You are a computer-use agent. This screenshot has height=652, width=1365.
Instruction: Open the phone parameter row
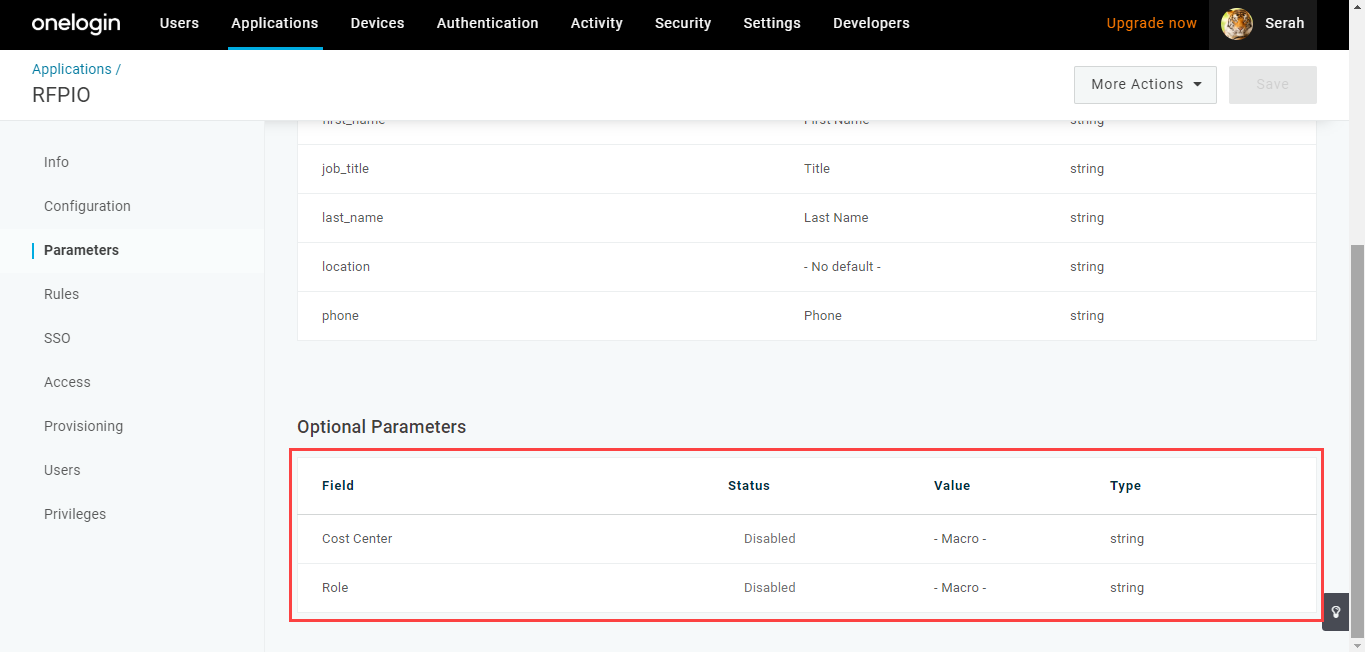[x=807, y=316]
